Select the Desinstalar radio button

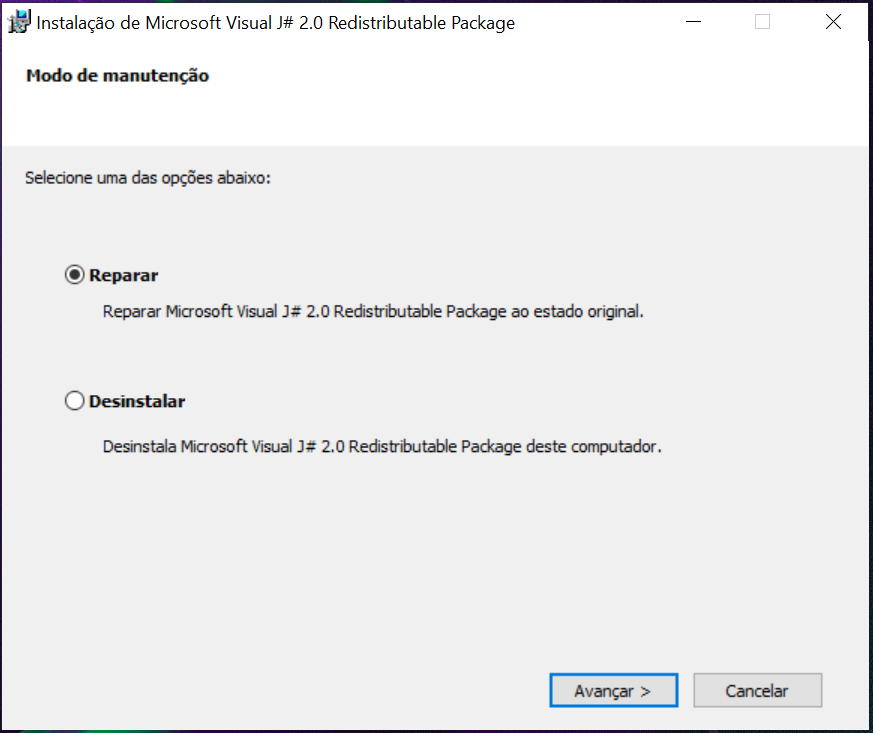click(x=74, y=401)
